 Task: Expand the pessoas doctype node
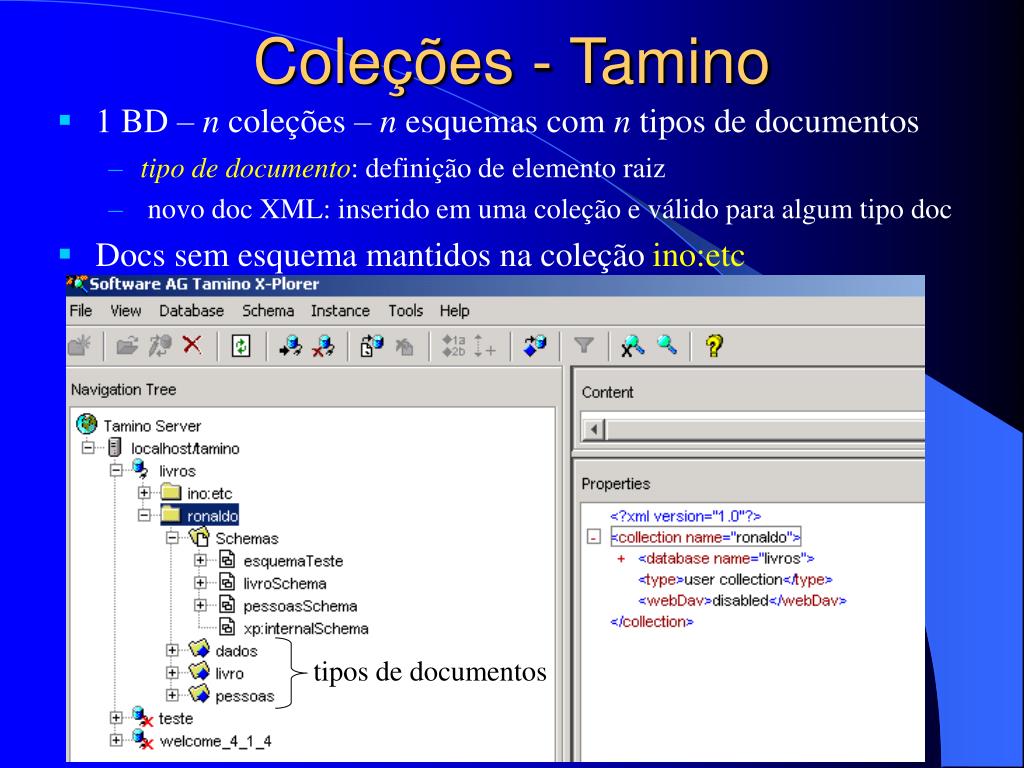(172, 695)
